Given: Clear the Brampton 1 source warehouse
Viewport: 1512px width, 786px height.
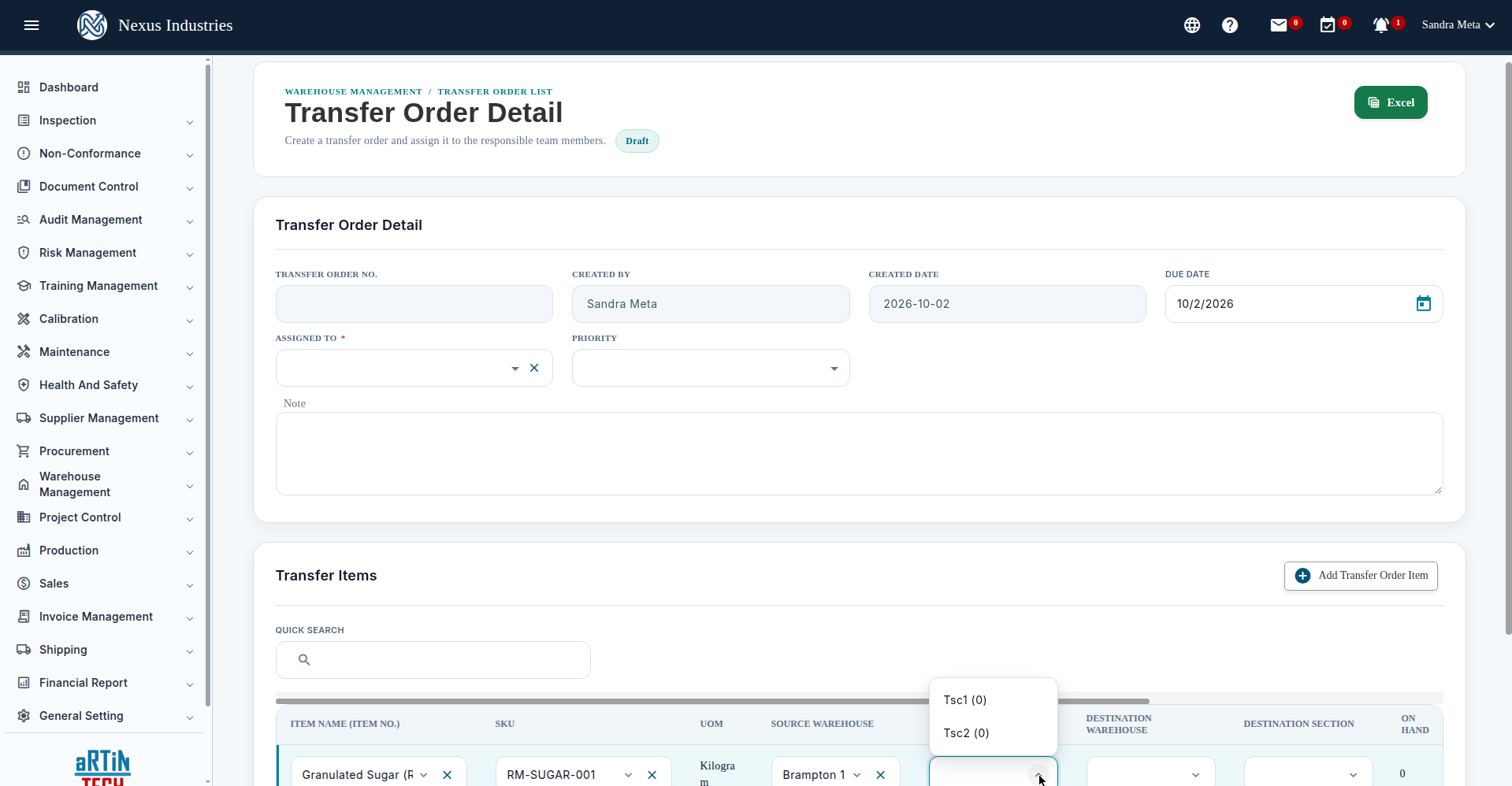Looking at the screenshot, I should coord(881,775).
